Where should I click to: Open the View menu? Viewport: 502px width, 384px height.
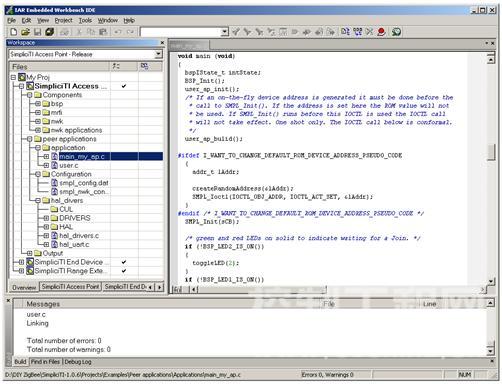coord(43,21)
